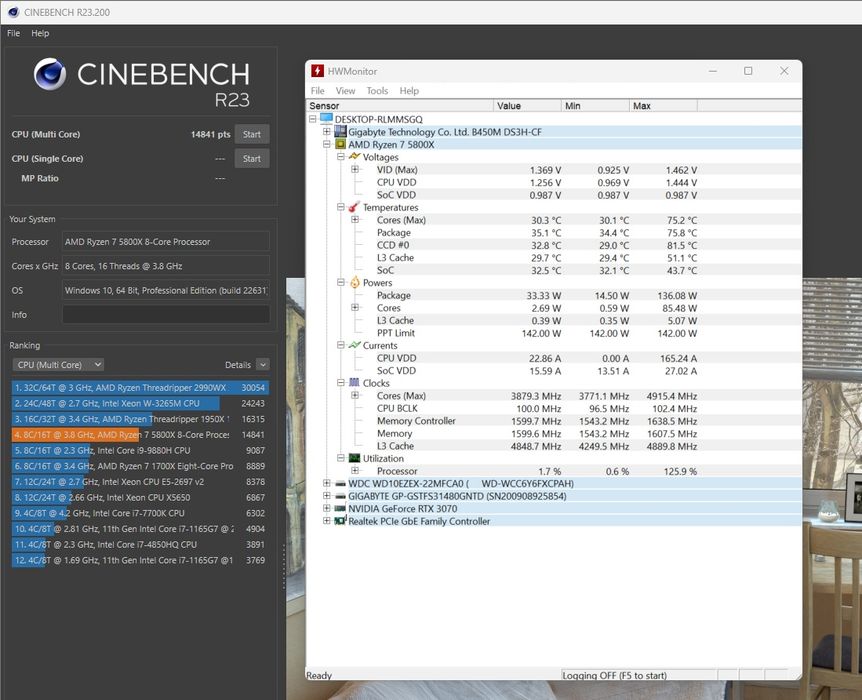Select the Package temperature row
The width and height of the screenshot is (862, 700).
(554, 232)
